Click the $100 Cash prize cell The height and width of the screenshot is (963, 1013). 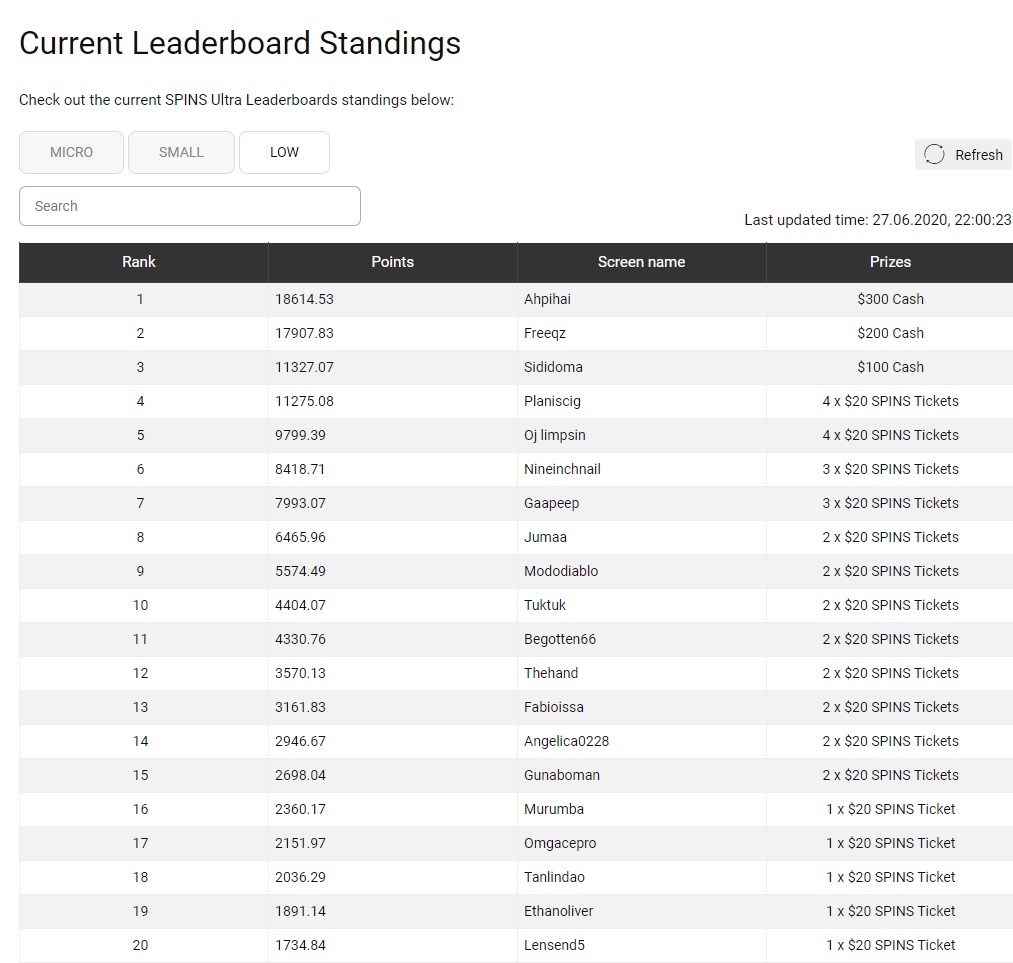pos(890,367)
